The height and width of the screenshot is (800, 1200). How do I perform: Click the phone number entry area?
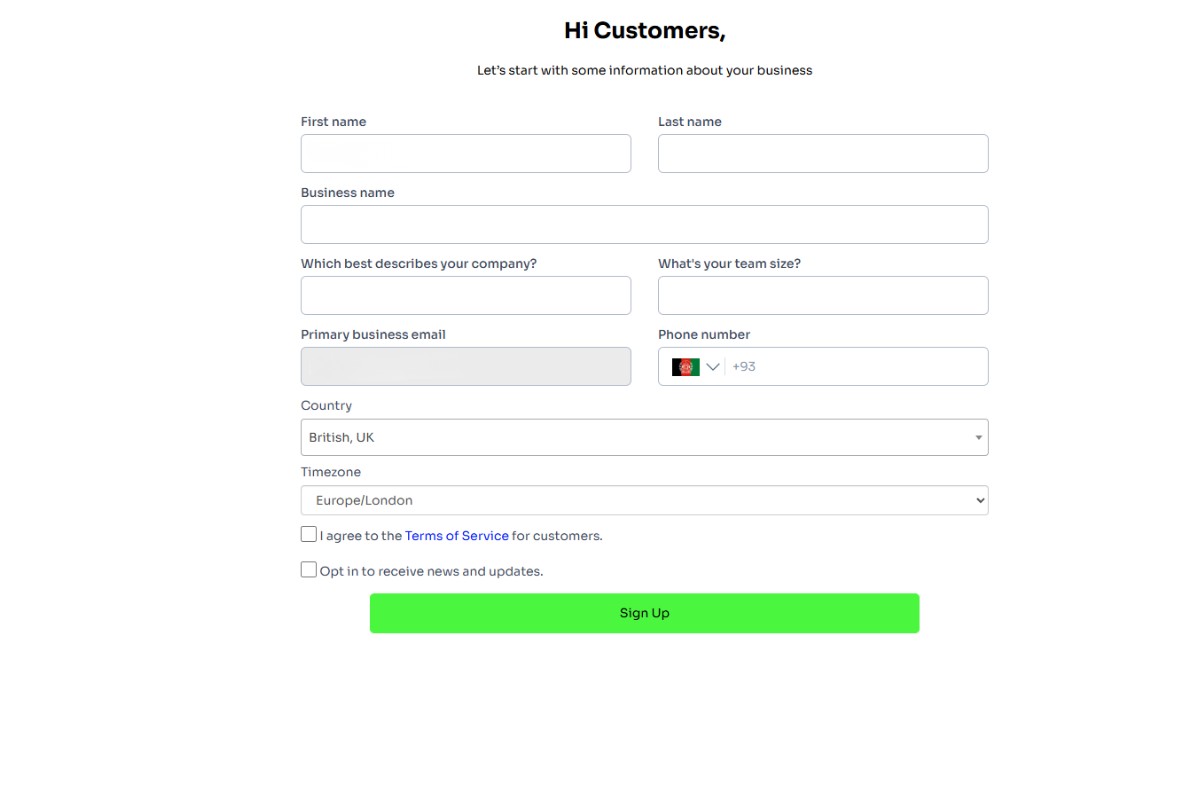[860, 366]
